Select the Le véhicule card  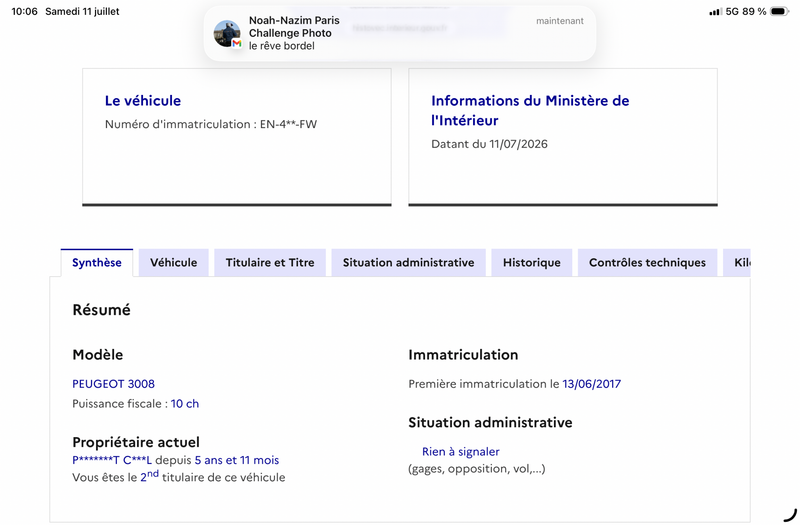tap(237, 137)
